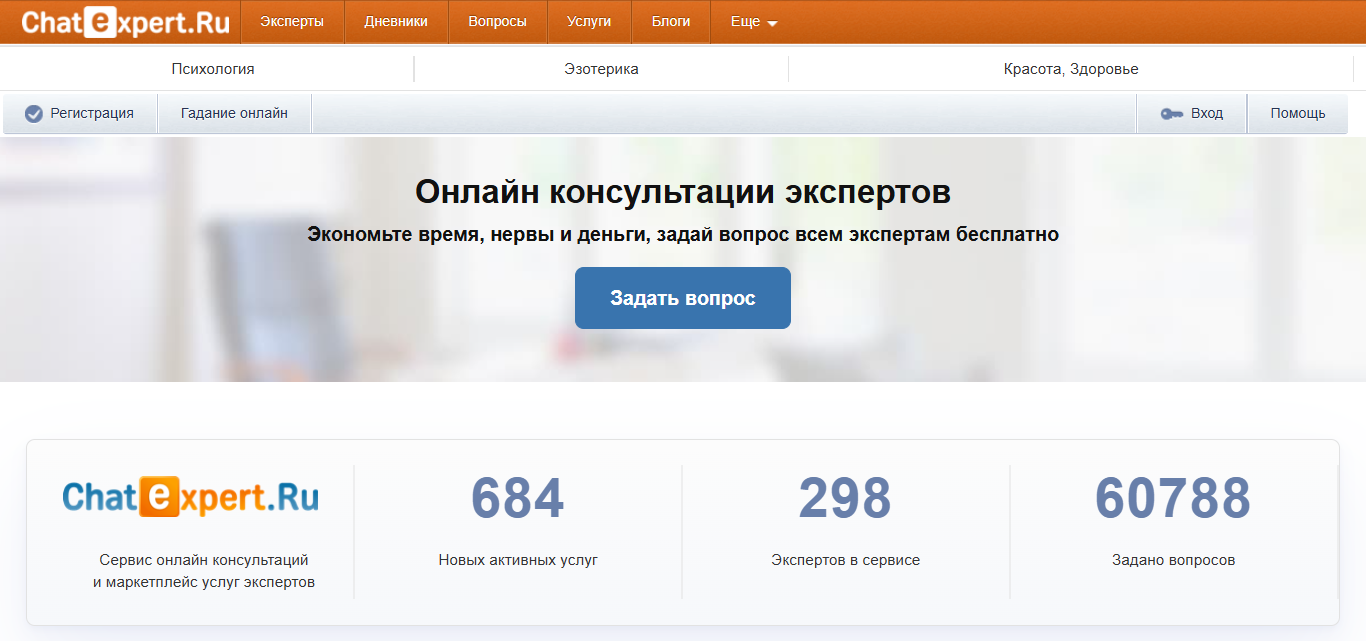Screen dimensions: 1366x641
Task: Open the Регистрация link
Action: pos(81,114)
